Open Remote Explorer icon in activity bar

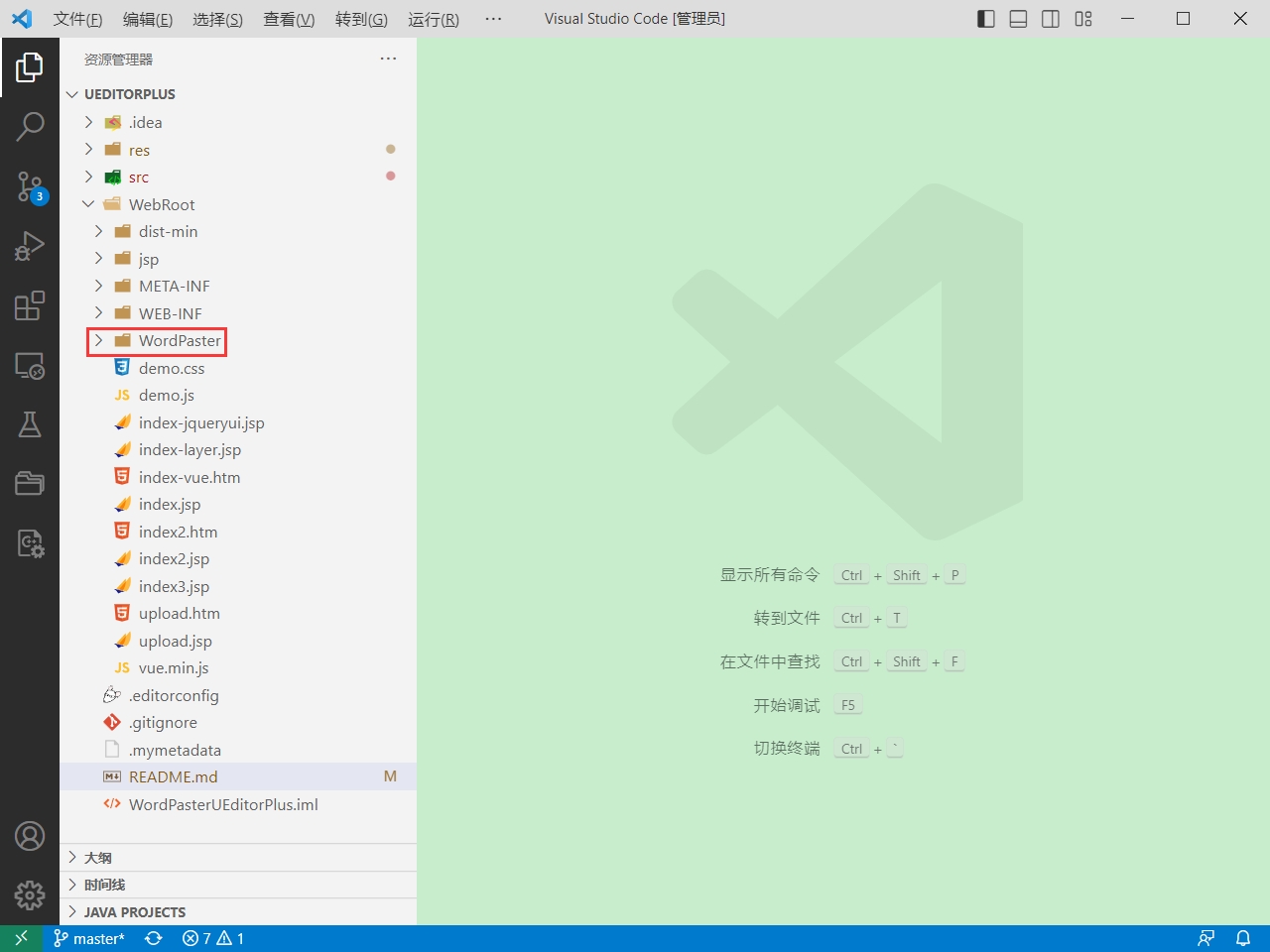point(30,366)
